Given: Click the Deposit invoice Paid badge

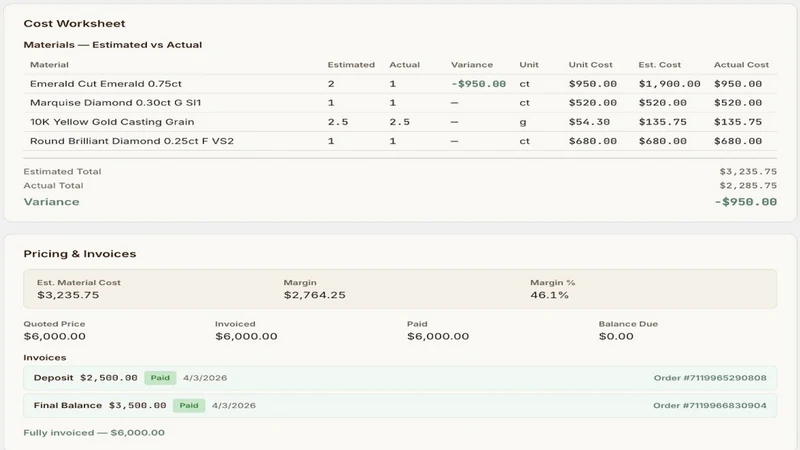Looking at the screenshot, I should [x=160, y=378].
